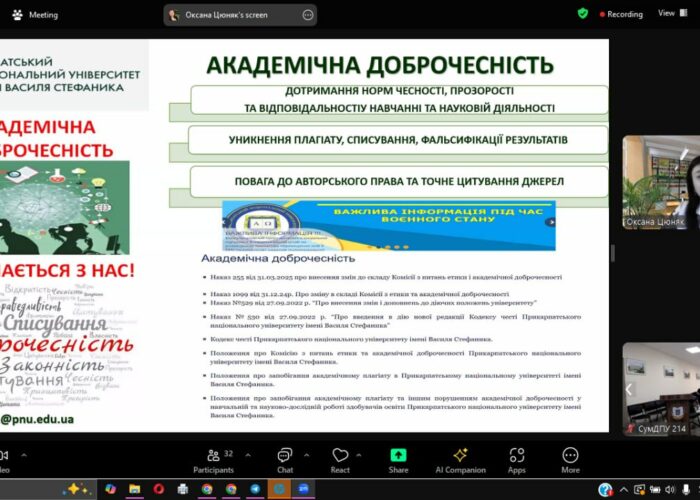Expand the Participants options arrow
The height and width of the screenshot is (500, 700).
pyautogui.click(x=248, y=454)
